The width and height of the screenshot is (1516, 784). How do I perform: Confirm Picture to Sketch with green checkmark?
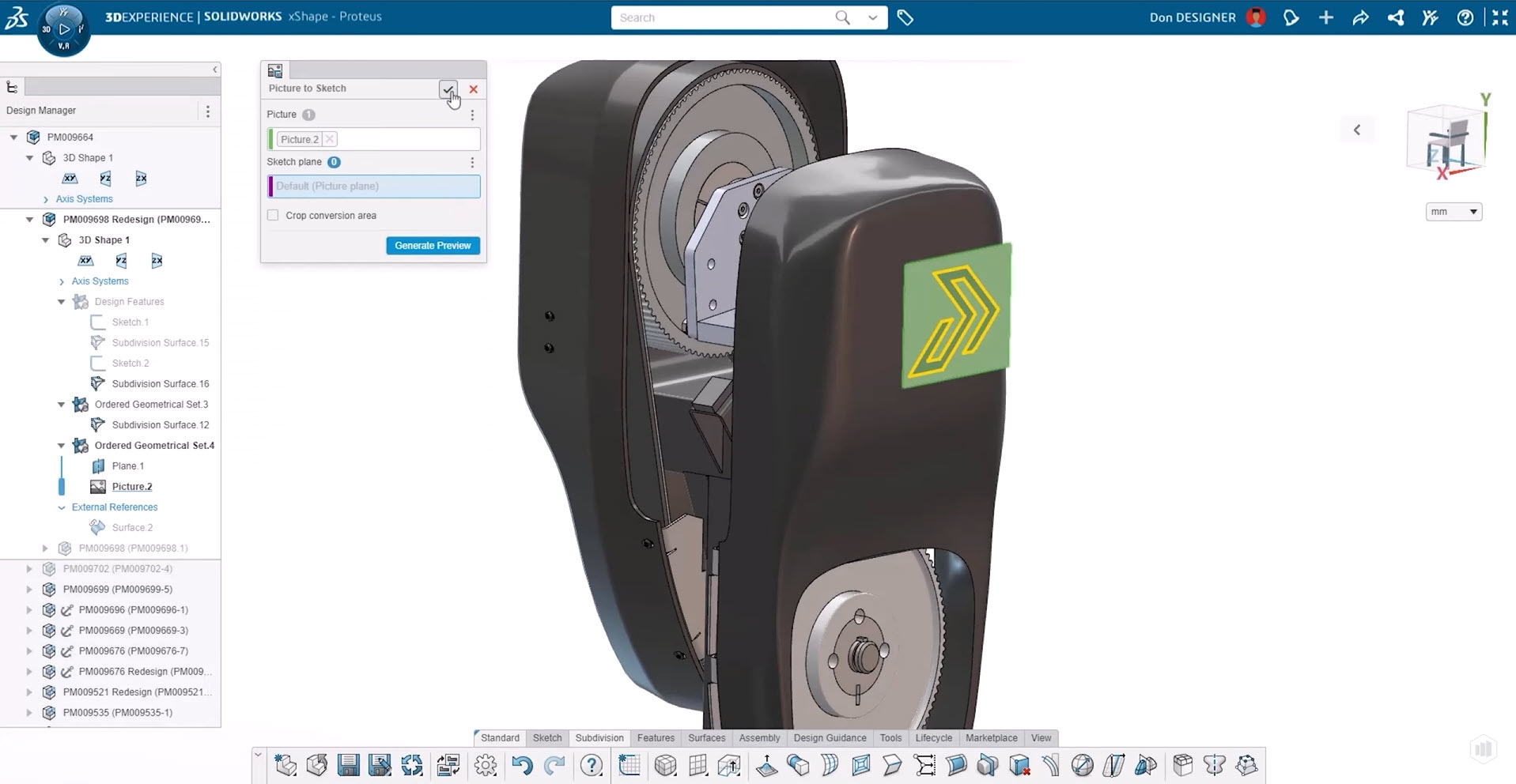(x=448, y=89)
